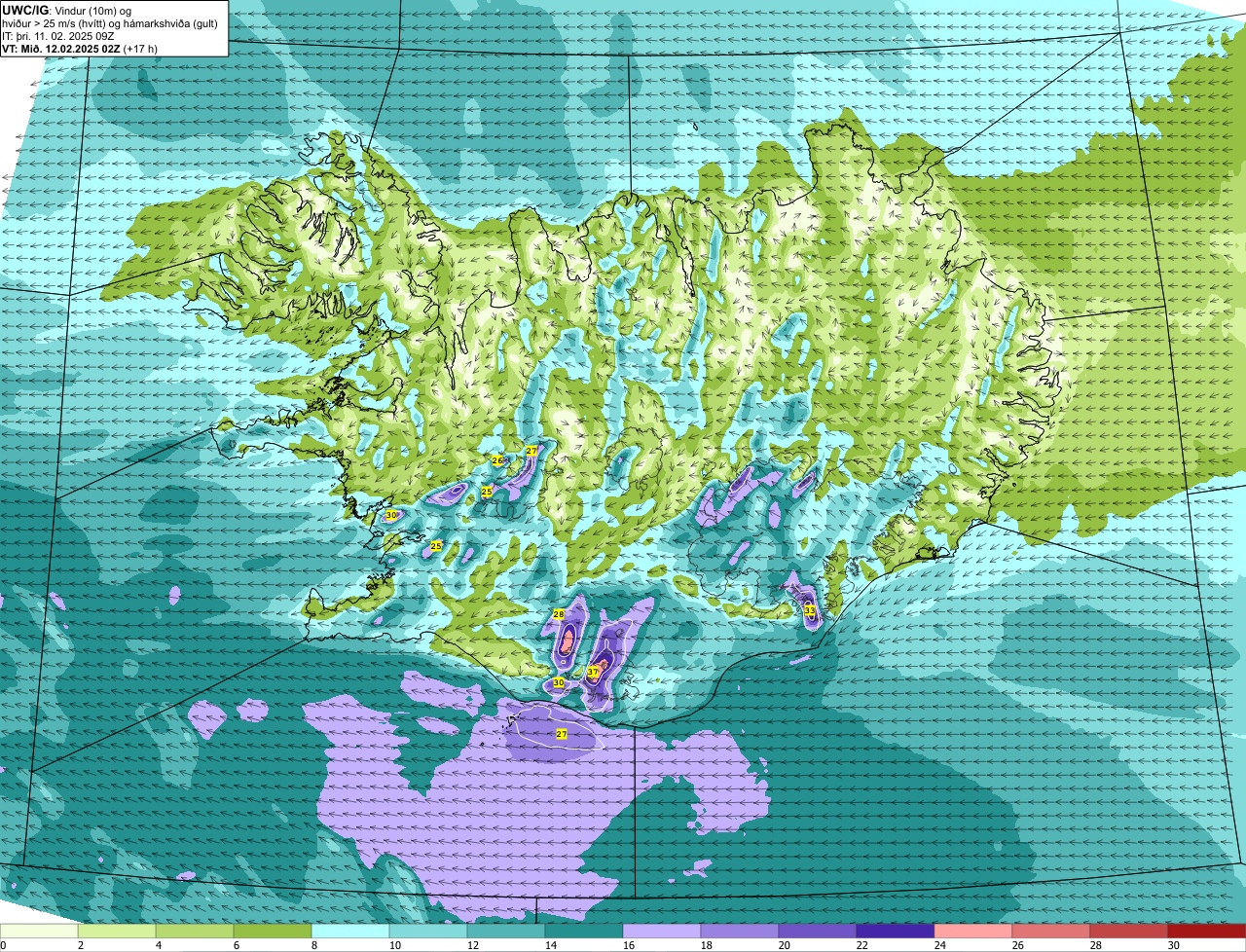
Task: Click legend scale value 30
Action: pos(1174,945)
